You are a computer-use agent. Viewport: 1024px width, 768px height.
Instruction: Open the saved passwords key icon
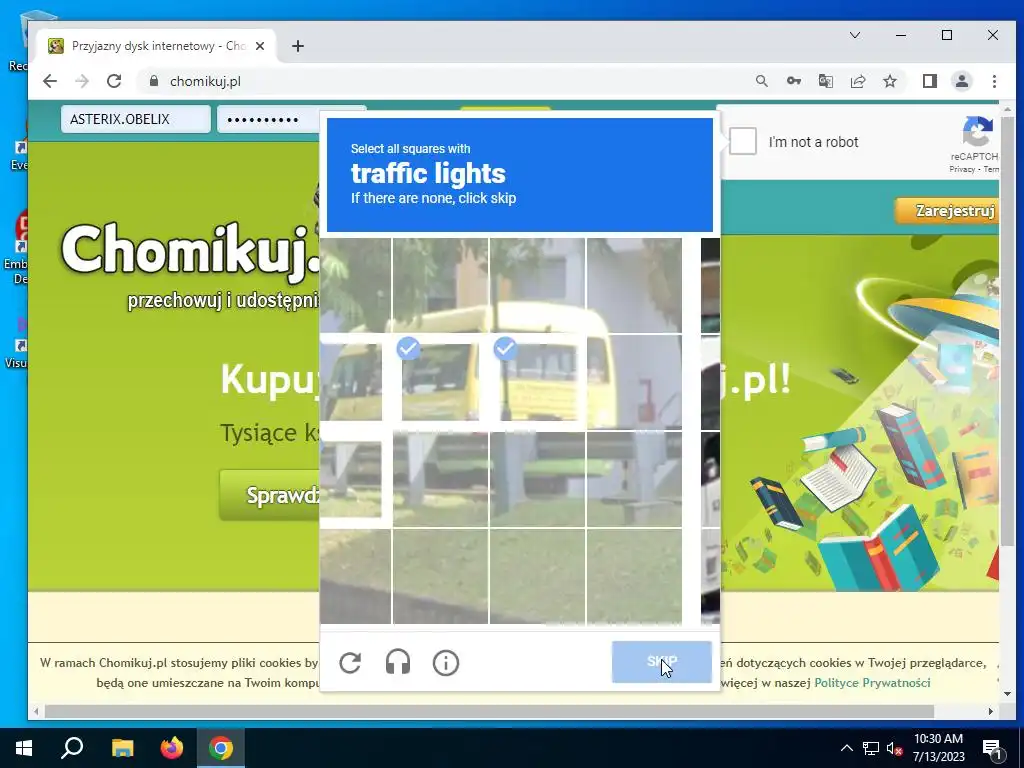point(793,81)
